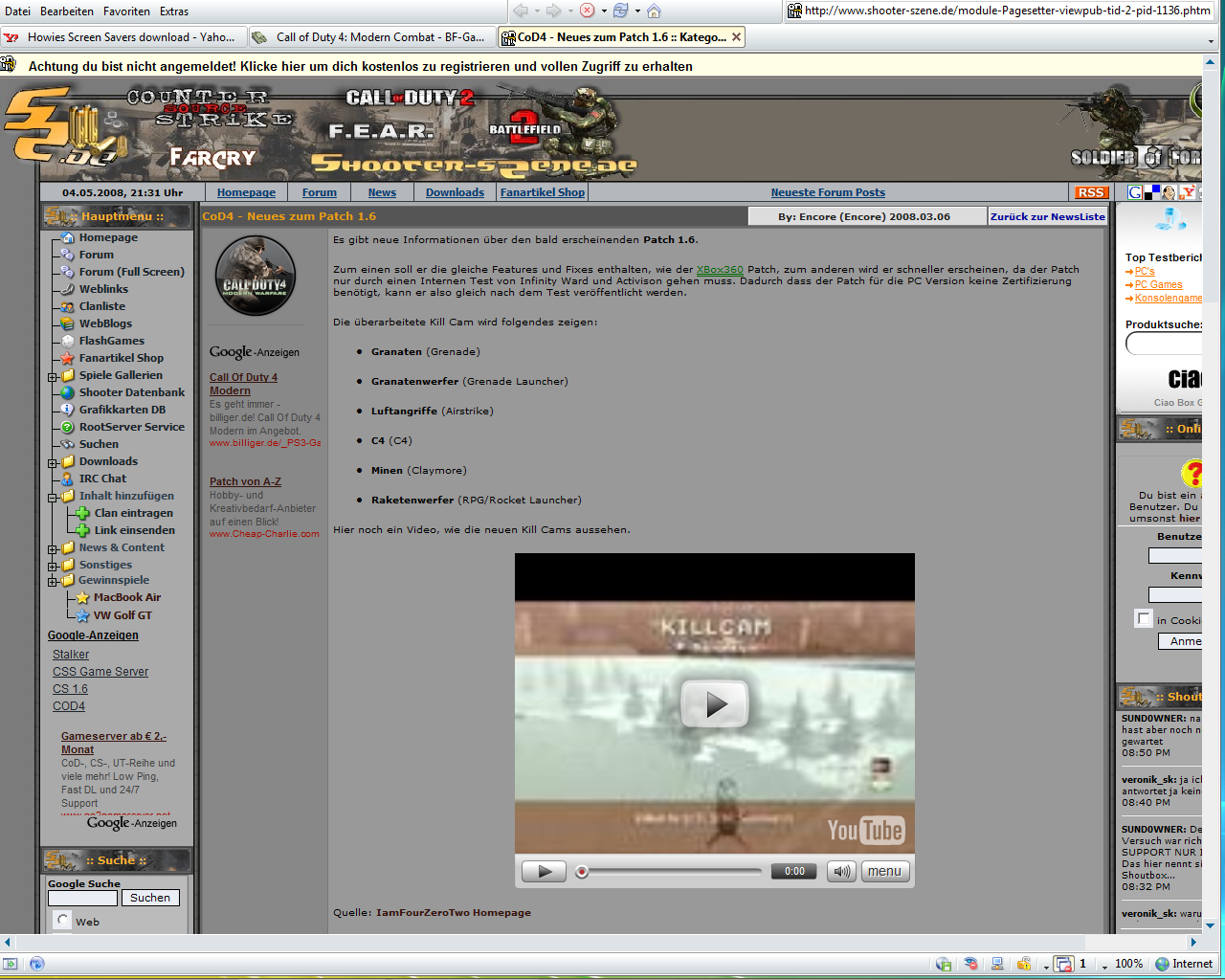
Task: Click the Produktsuche search field
Action: tap(1165, 344)
